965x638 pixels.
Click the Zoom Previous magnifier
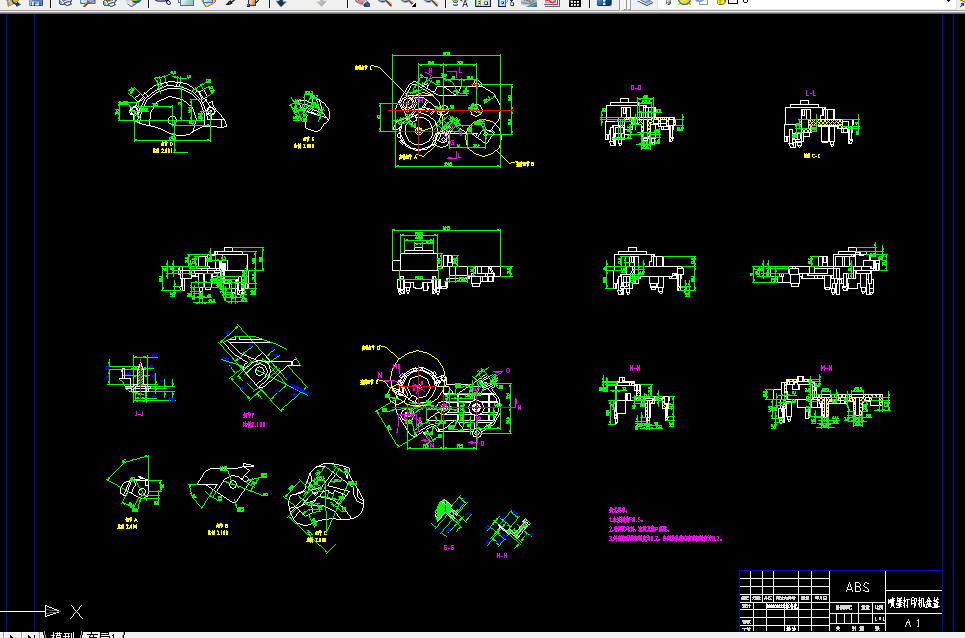(431, 2)
